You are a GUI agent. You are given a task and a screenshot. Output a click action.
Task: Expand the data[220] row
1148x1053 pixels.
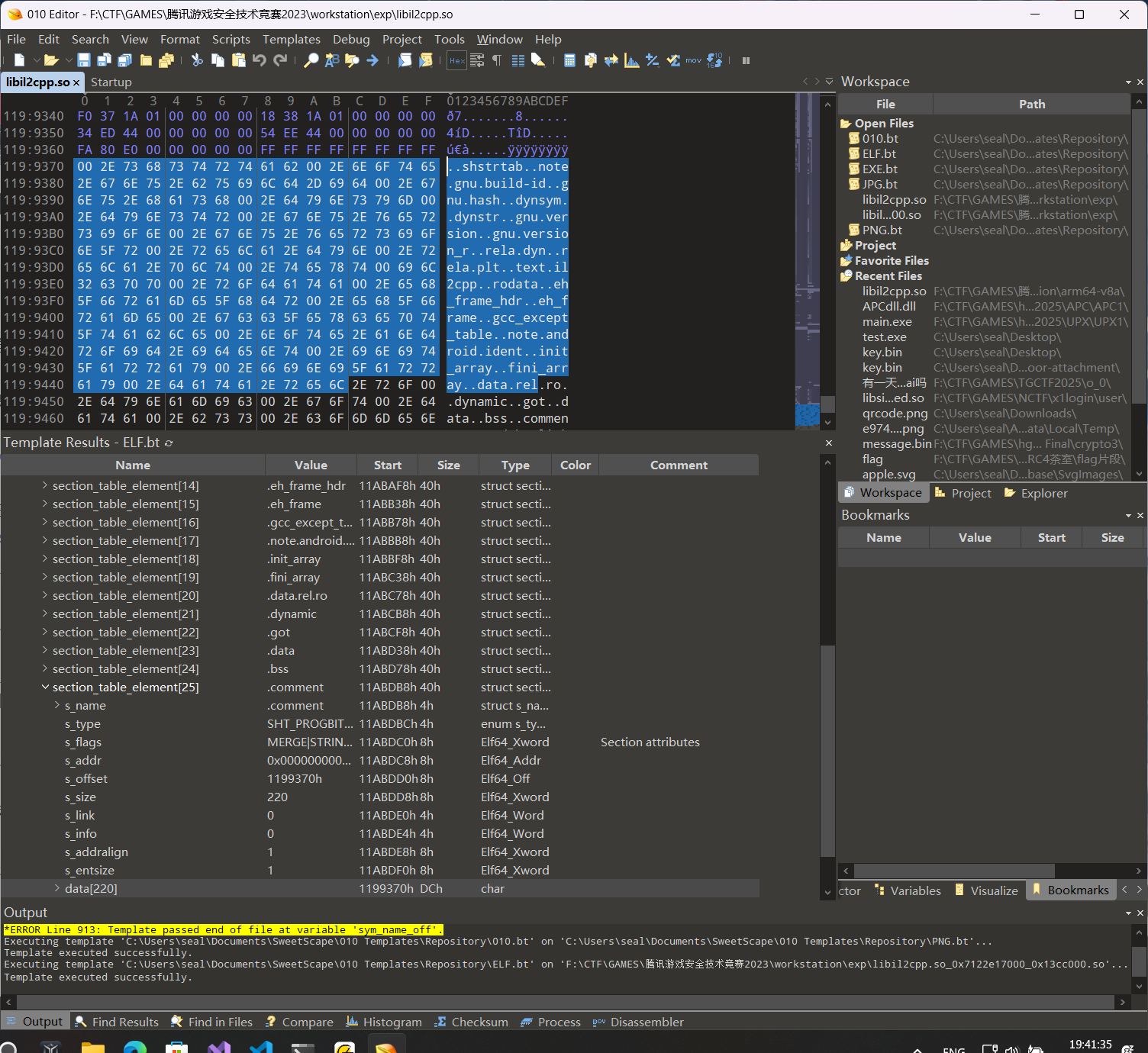[x=57, y=889]
